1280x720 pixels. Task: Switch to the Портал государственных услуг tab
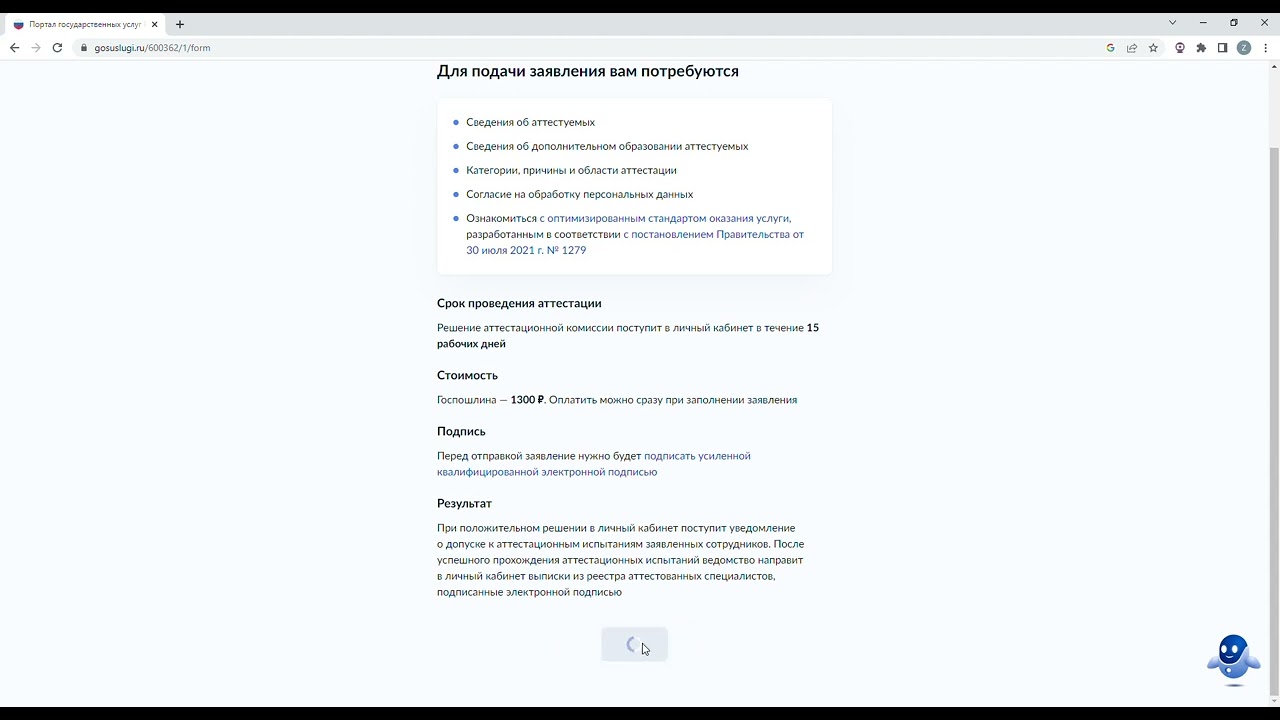tap(85, 24)
